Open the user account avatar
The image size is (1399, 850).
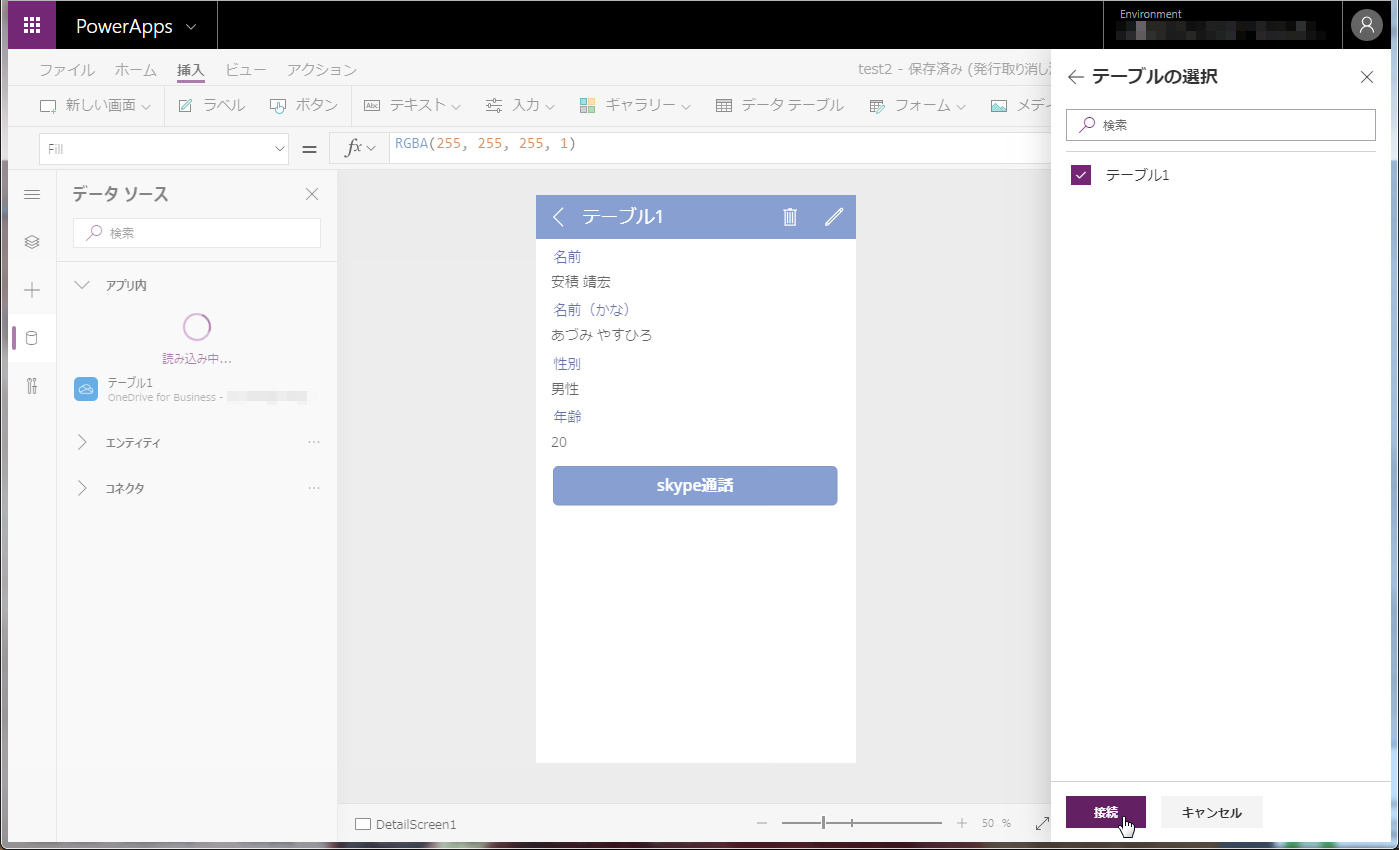(x=1366, y=25)
